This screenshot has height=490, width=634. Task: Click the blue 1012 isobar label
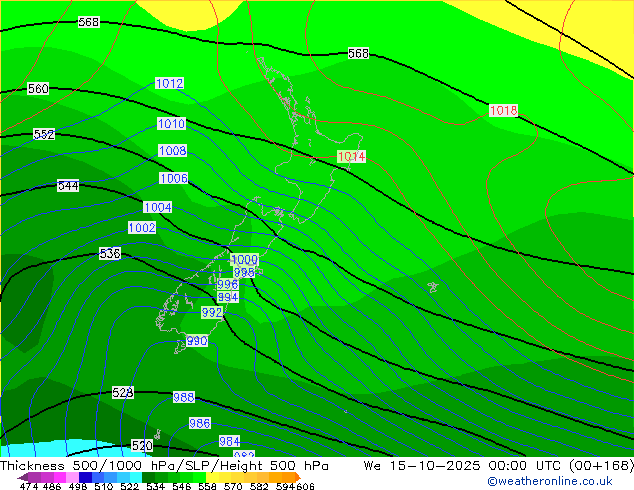click(169, 83)
